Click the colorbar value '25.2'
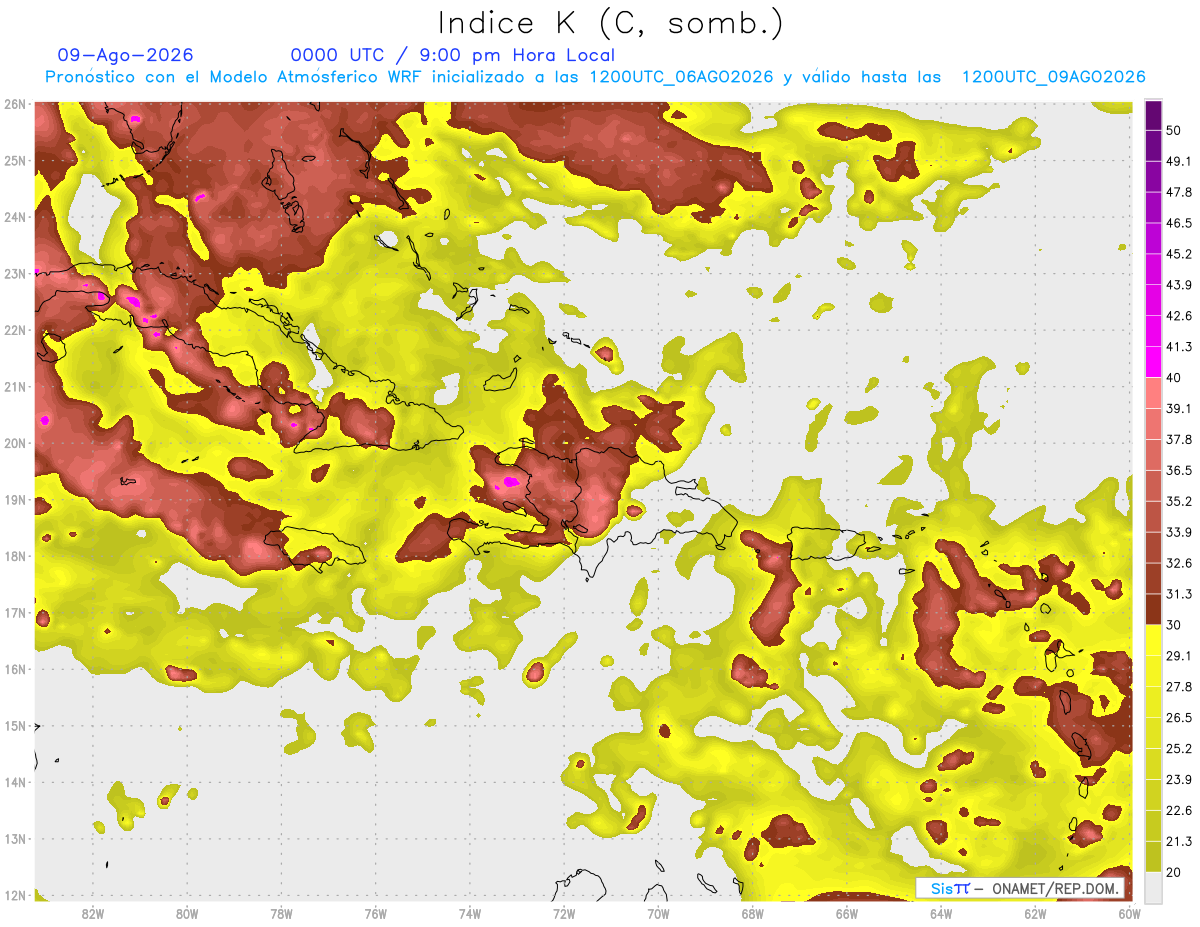The width and height of the screenshot is (1200, 927). 1180,749
